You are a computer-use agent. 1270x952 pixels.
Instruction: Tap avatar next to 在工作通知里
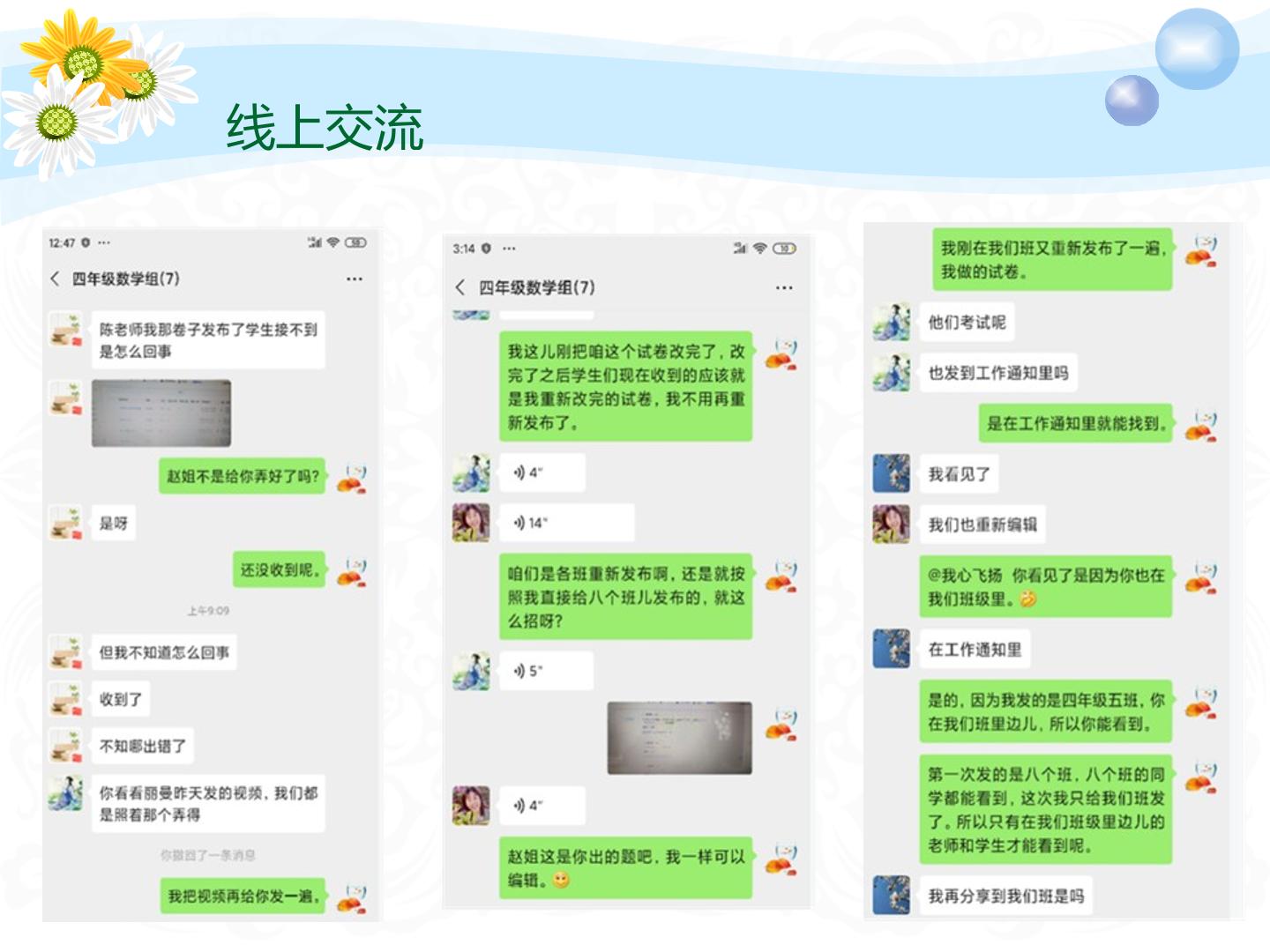(x=891, y=649)
